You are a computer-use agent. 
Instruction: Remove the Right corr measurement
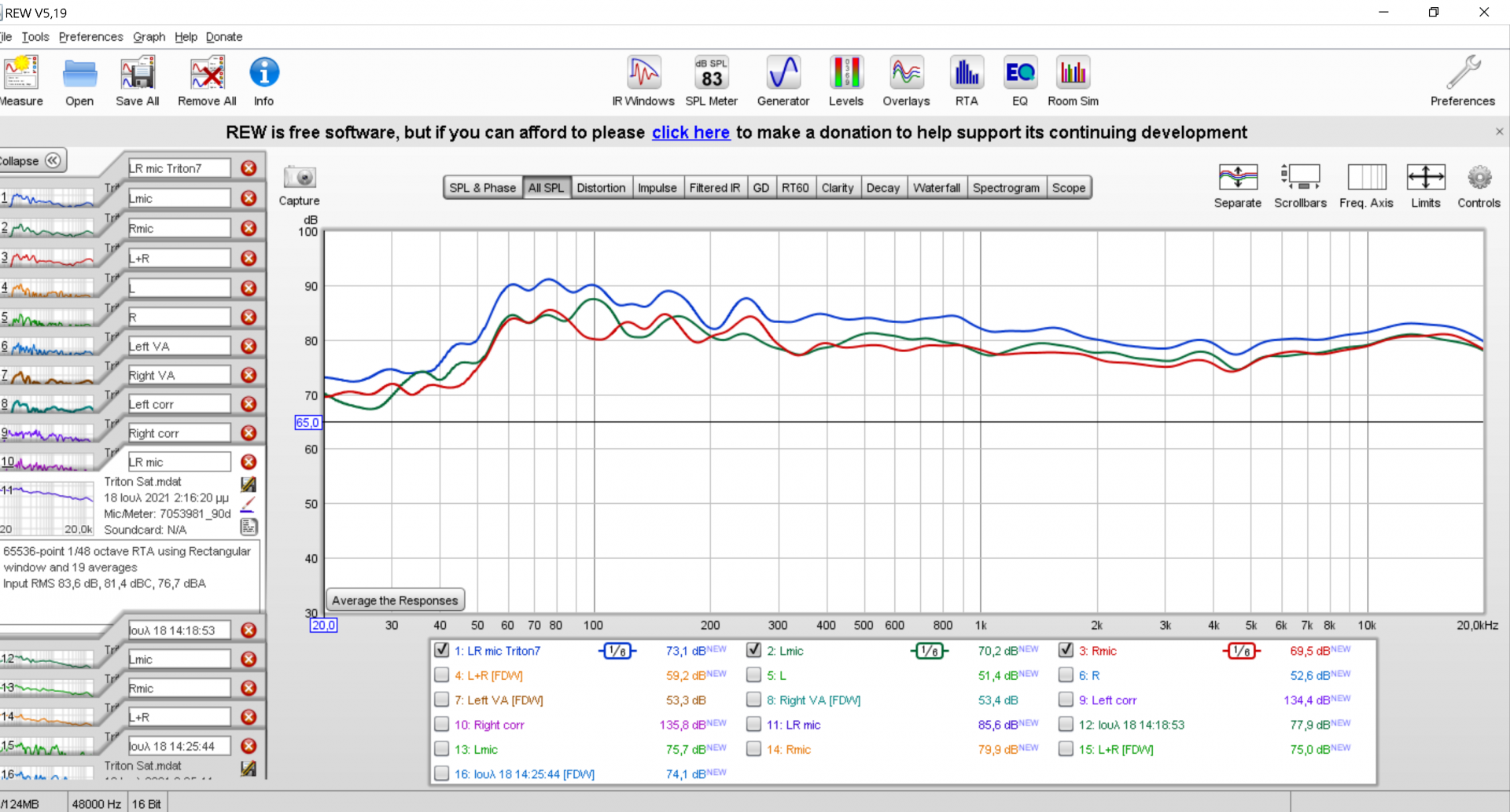[249, 433]
